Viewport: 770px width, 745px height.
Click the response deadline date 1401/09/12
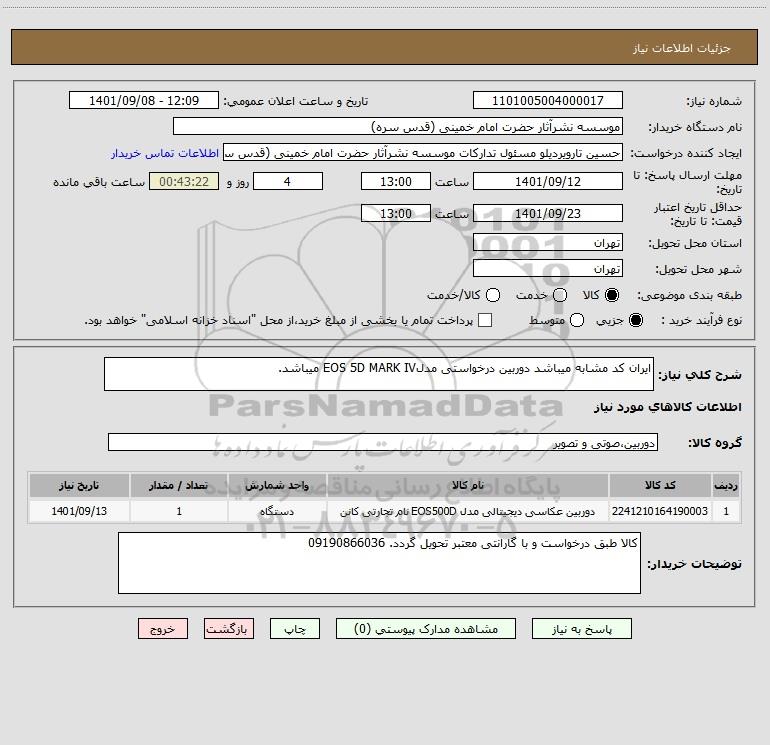(x=548, y=182)
